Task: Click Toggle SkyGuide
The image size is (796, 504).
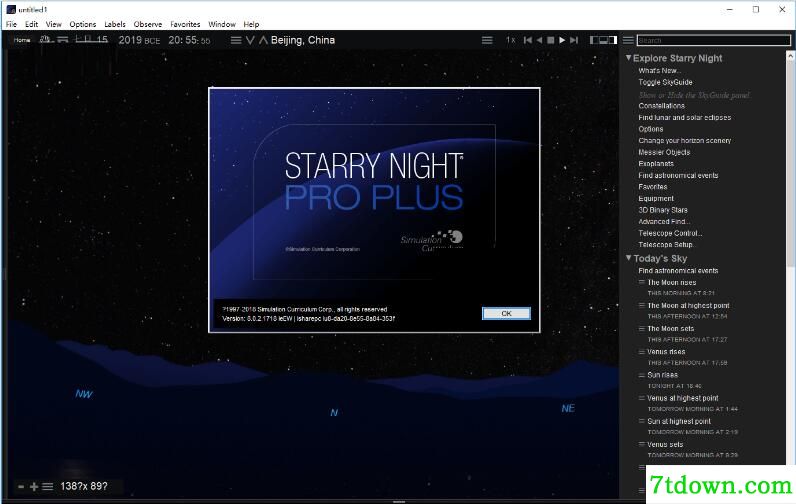Action: [x=665, y=82]
